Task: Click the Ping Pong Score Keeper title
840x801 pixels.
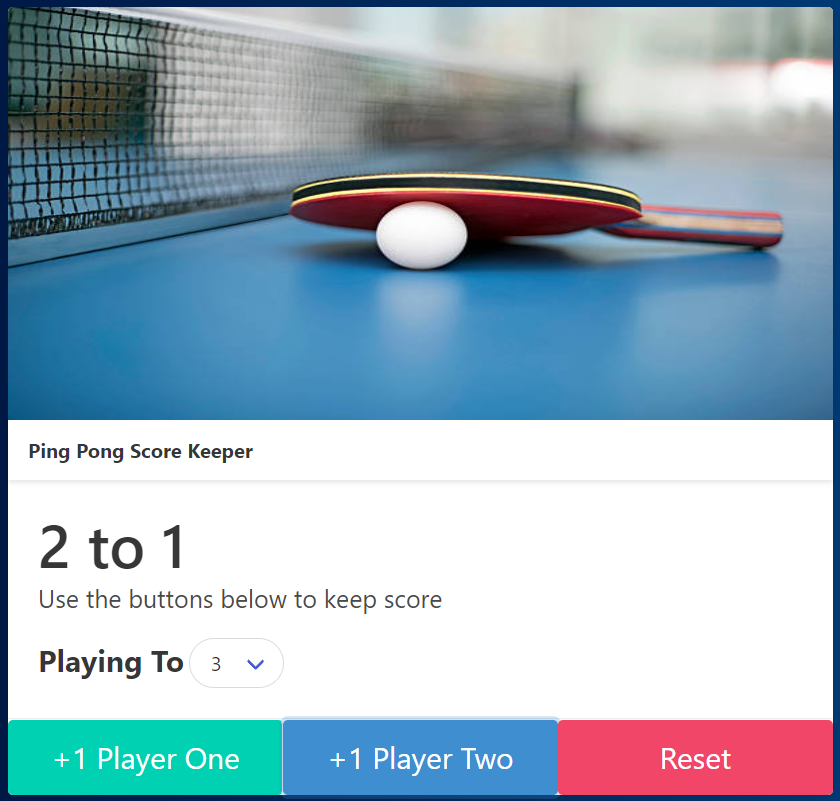Action: [140, 452]
